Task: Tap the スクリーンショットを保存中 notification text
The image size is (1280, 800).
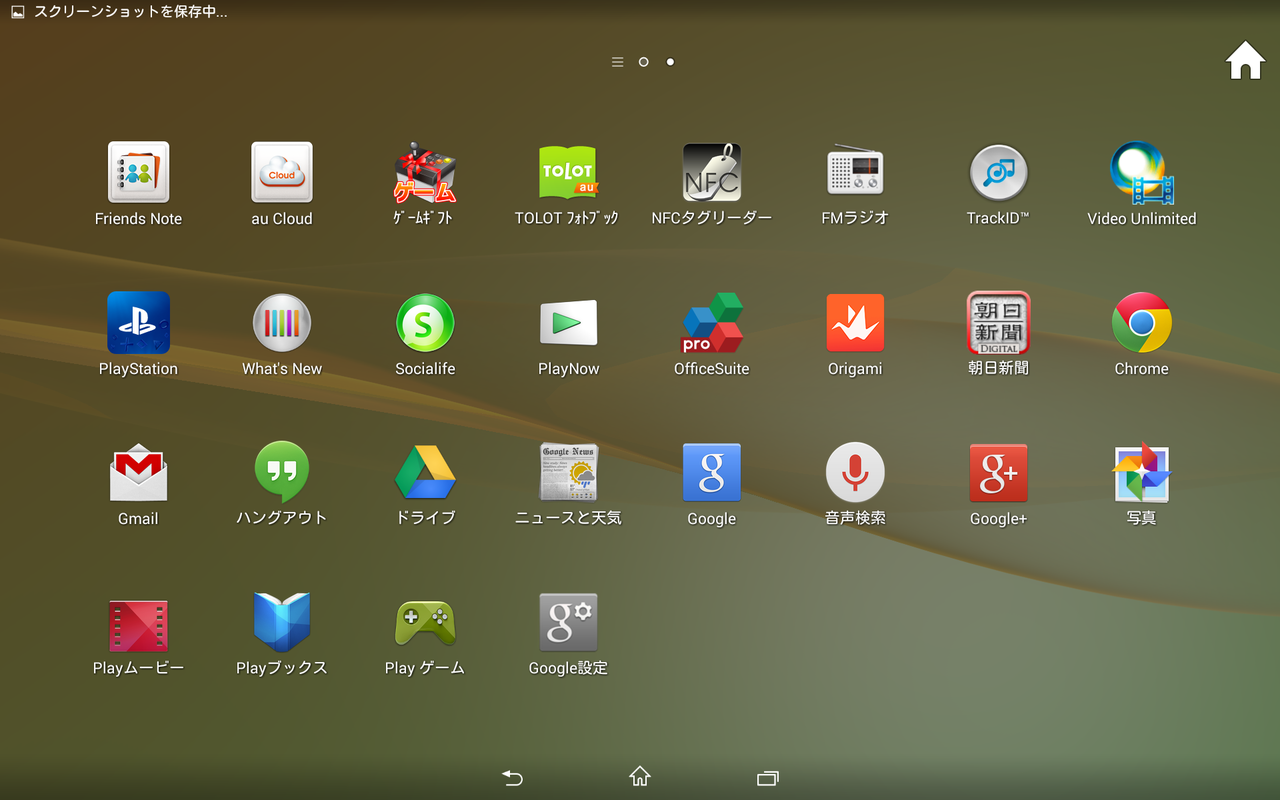Action: [131, 12]
